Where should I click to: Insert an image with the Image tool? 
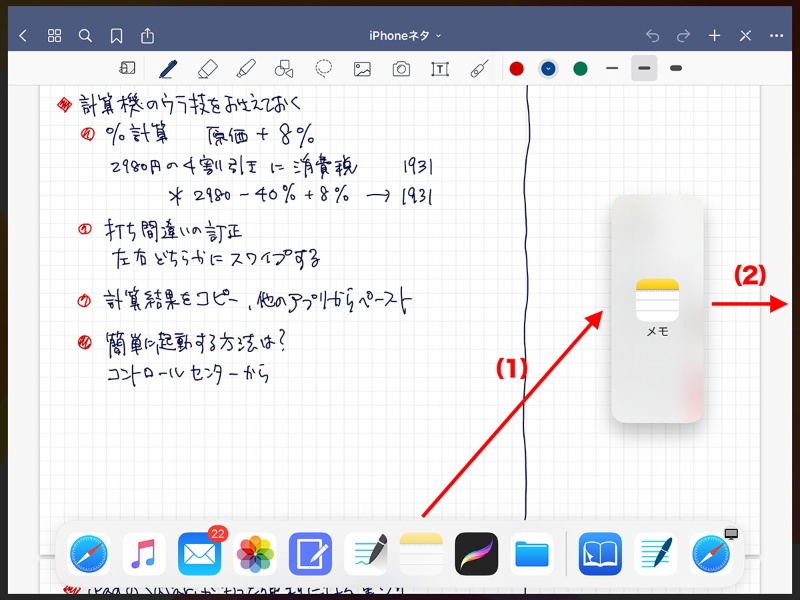click(362, 69)
